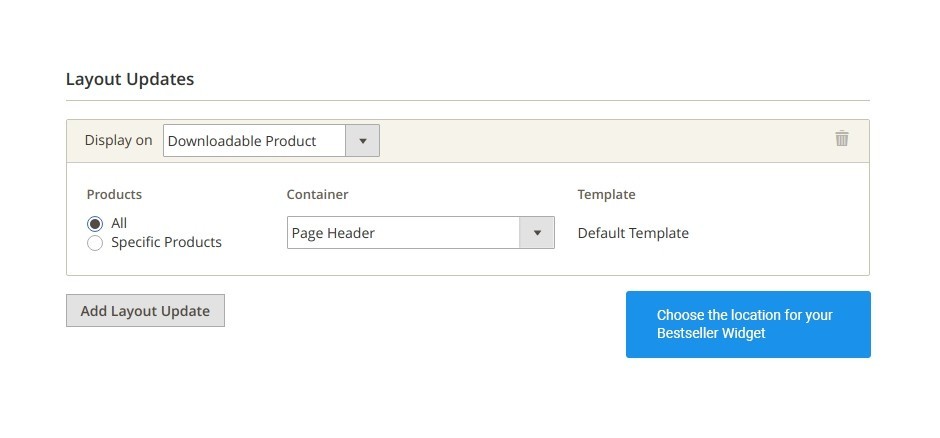Click the Downloadable Product select field
This screenshot has width=940, height=438.
point(271,141)
